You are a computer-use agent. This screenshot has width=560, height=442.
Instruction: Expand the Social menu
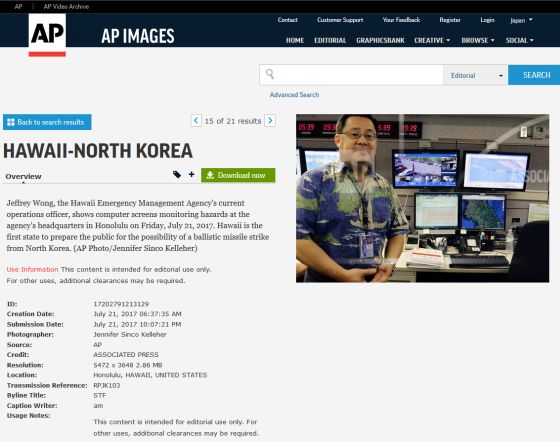520,40
